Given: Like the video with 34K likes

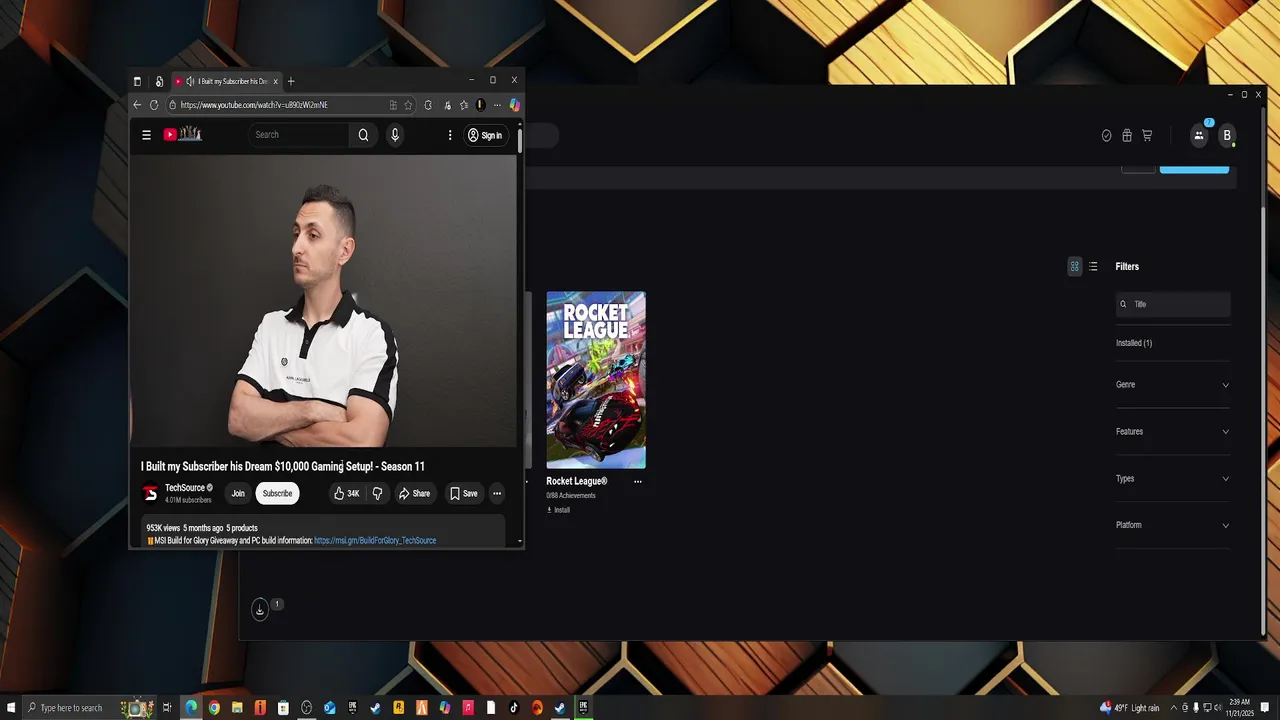Looking at the screenshot, I should [x=346, y=493].
